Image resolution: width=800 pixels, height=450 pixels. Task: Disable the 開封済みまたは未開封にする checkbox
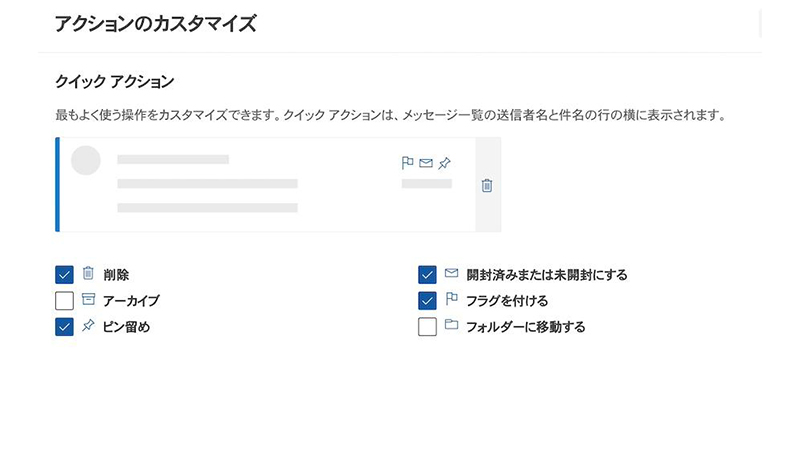pos(428,275)
